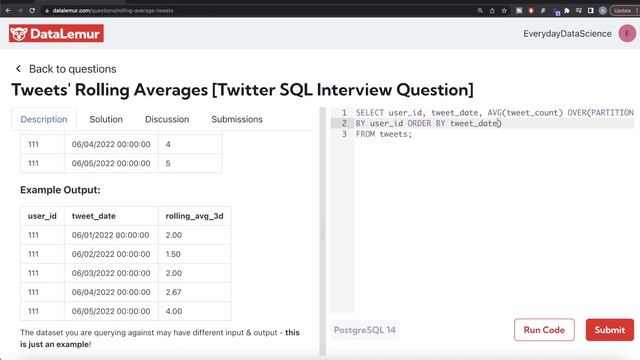
Task: Click line 1 of the SQL editor
Action: pos(494,113)
